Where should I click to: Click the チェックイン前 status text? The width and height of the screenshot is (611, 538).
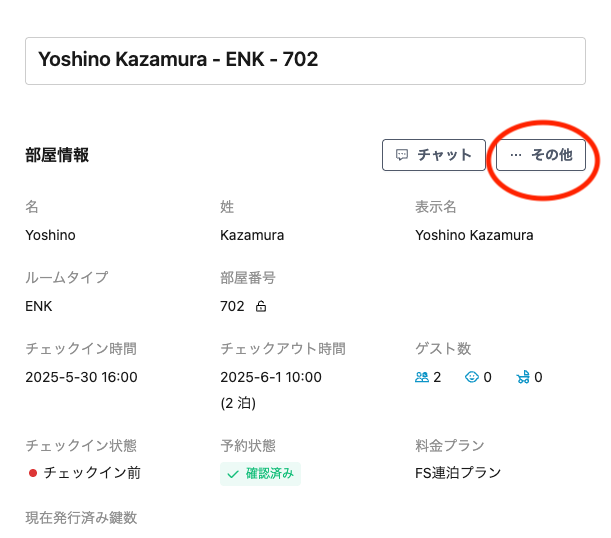point(92,473)
